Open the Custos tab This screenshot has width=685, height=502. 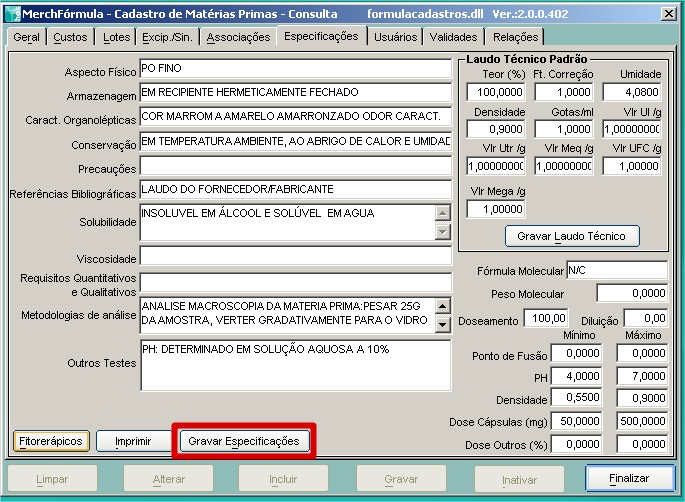pyautogui.click(x=70, y=37)
